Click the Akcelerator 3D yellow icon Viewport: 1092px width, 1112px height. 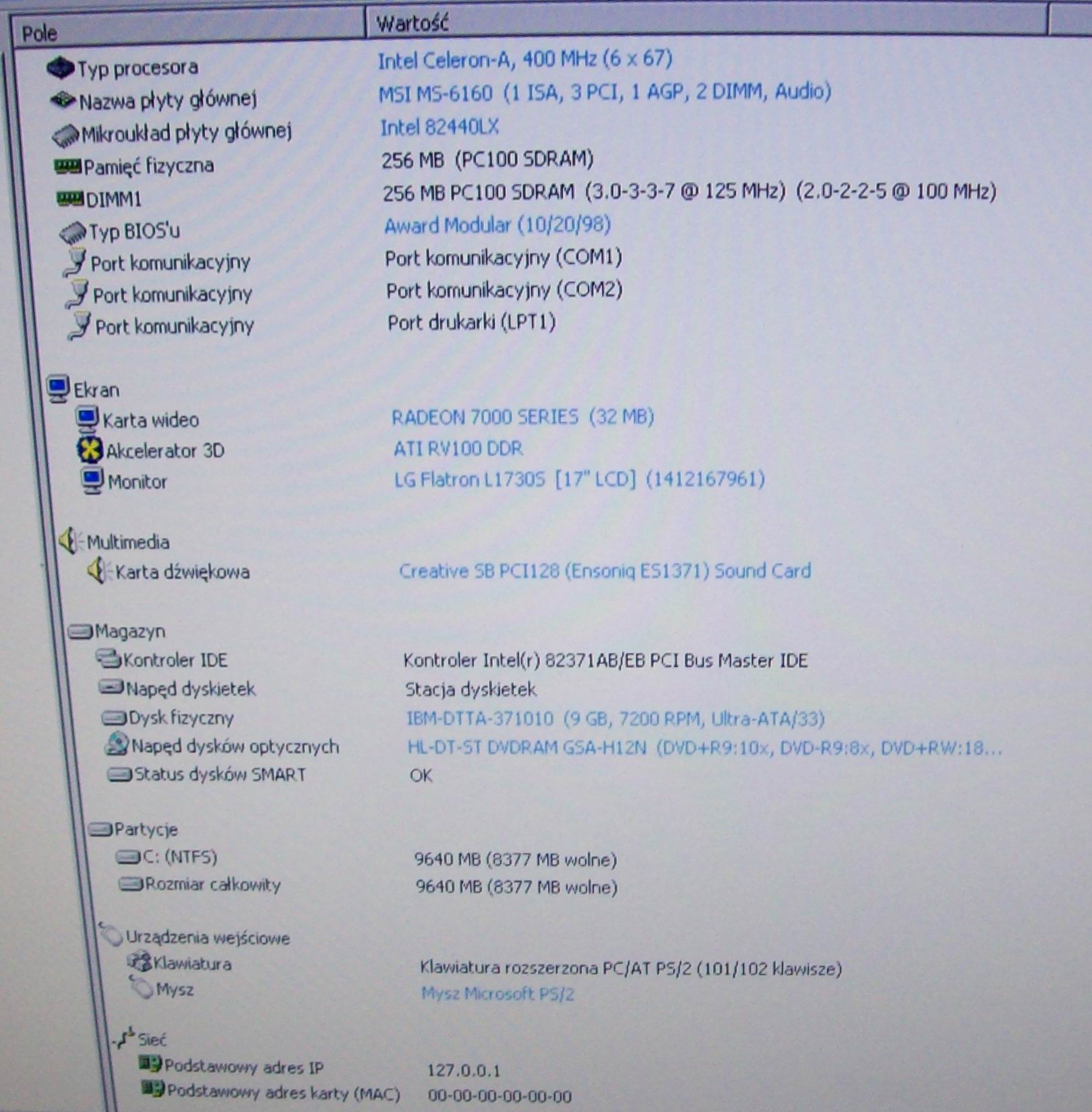coord(90,450)
